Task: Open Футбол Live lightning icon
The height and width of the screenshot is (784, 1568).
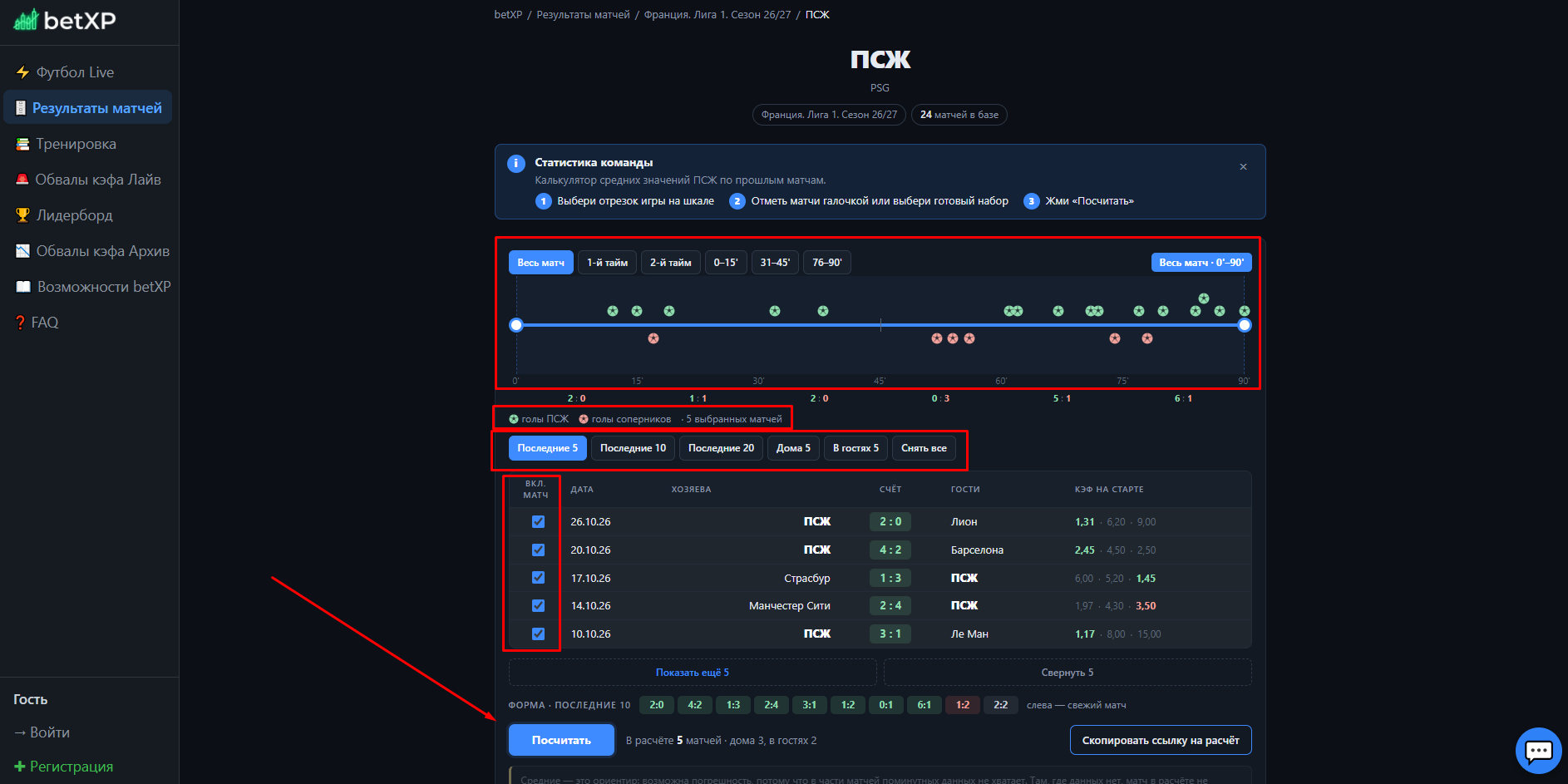Action: click(x=22, y=72)
